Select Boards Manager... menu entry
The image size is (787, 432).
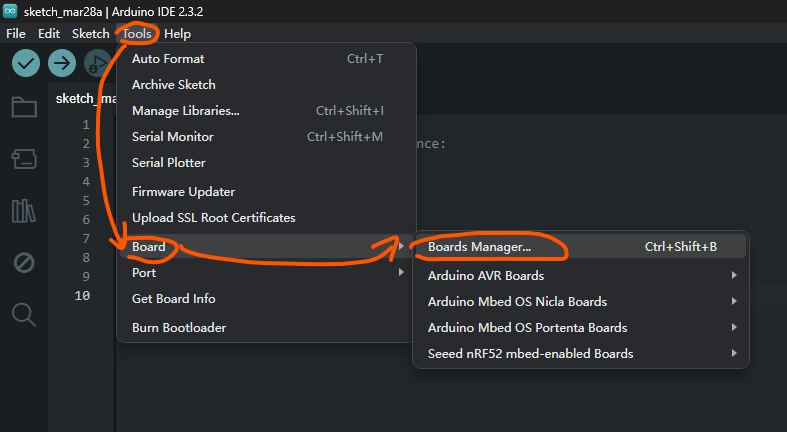click(480, 246)
